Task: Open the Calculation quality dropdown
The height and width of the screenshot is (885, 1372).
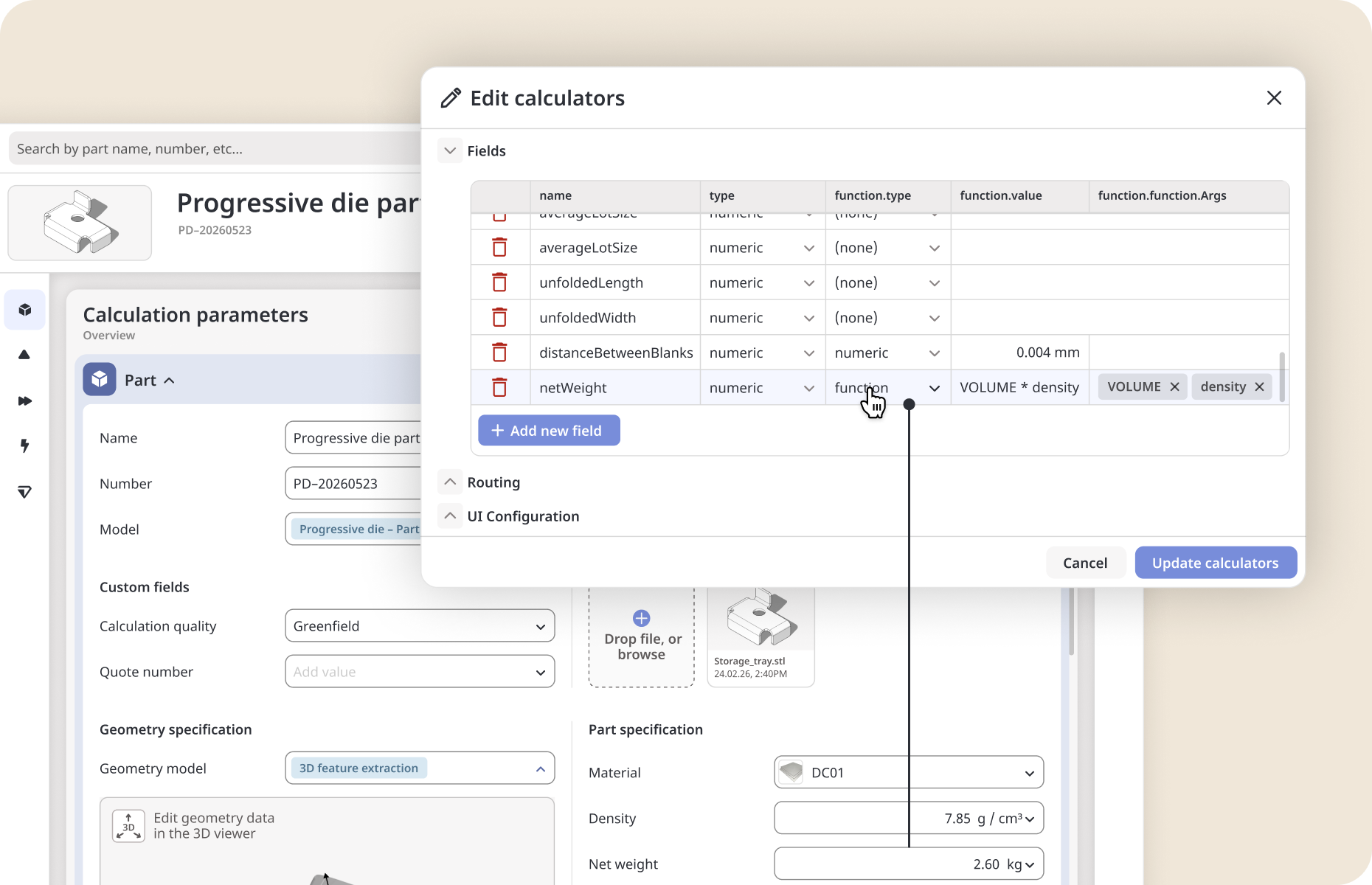Action: click(x=420, y=625)
